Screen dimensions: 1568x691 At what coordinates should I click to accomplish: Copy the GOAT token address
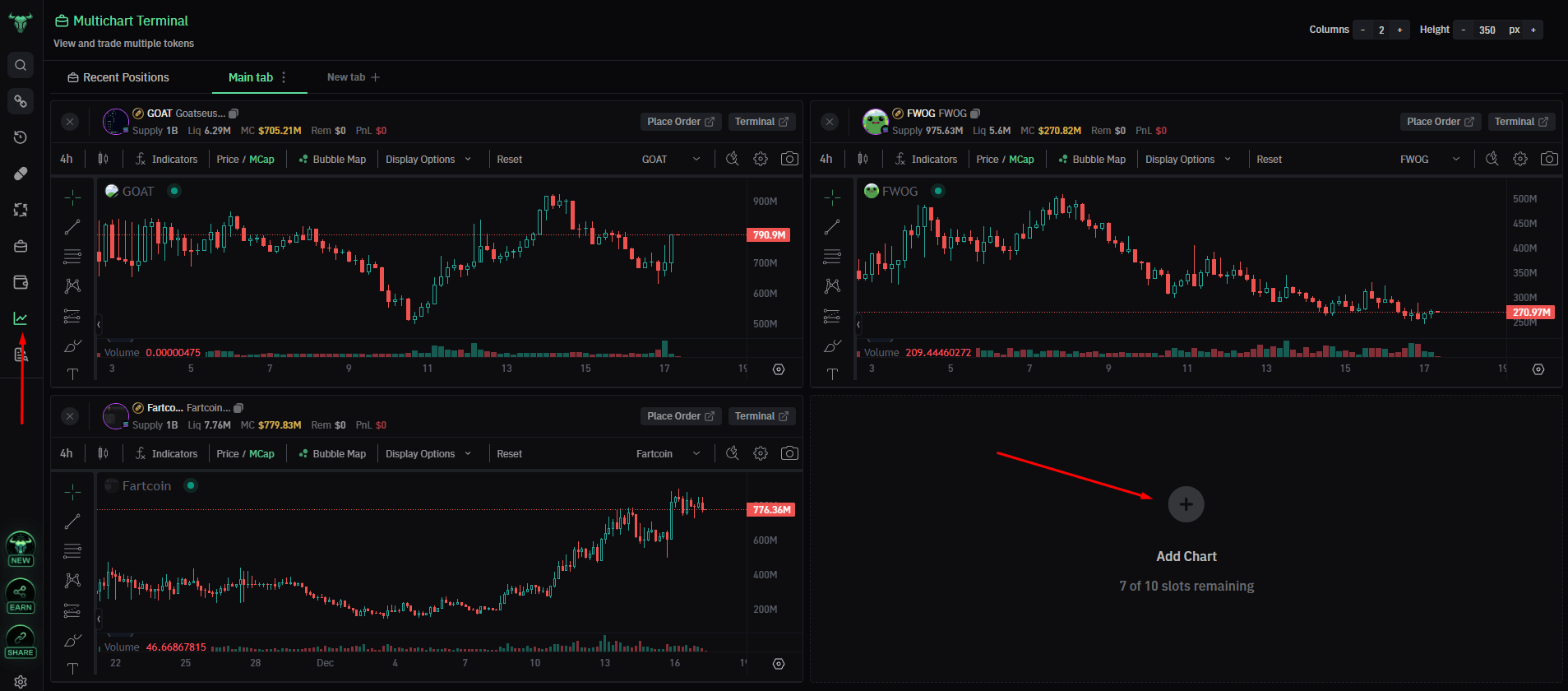click(234, 114)
